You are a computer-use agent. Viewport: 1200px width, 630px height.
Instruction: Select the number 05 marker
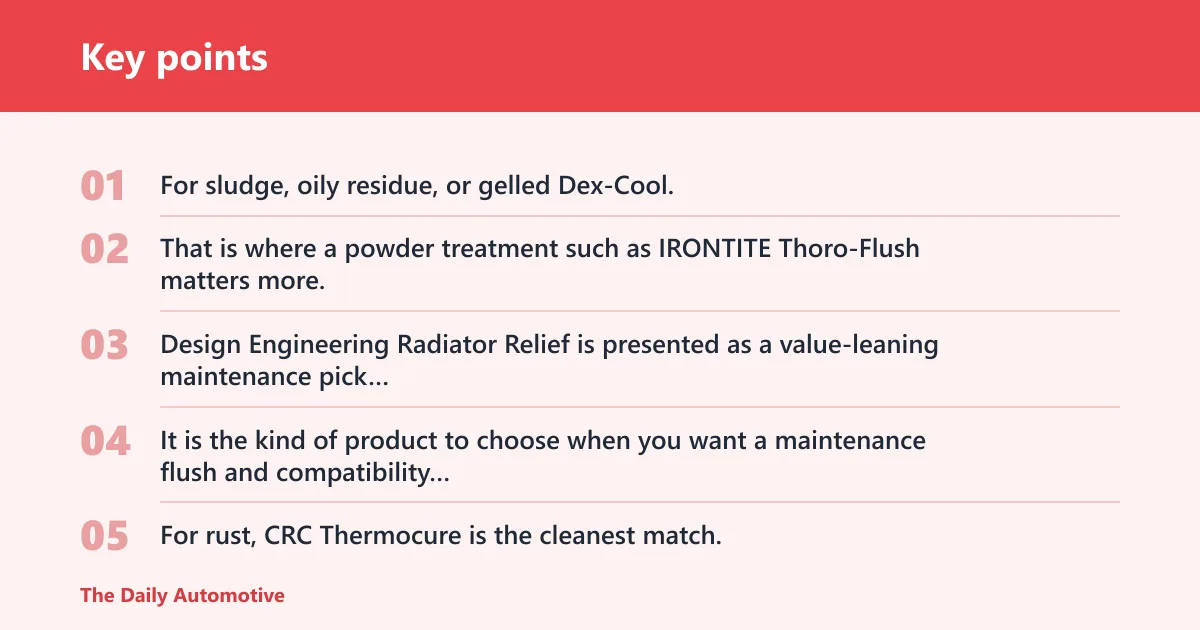(104, 536)
